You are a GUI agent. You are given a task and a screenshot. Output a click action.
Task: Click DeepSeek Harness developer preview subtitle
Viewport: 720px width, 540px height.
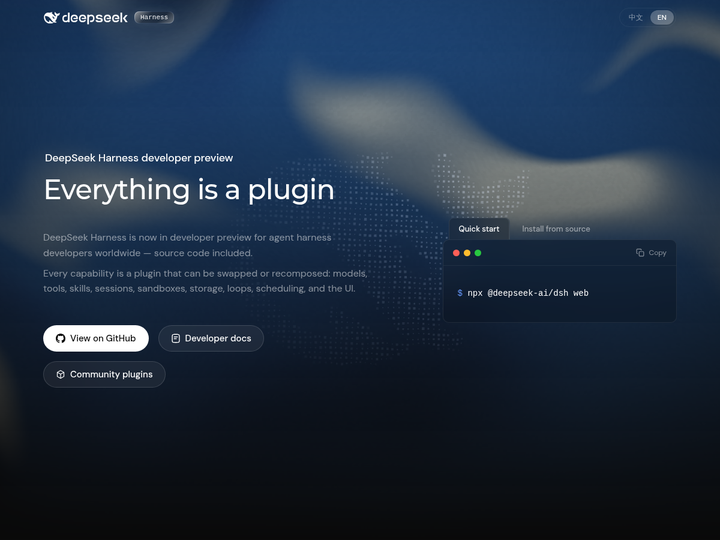pos(139,158)
